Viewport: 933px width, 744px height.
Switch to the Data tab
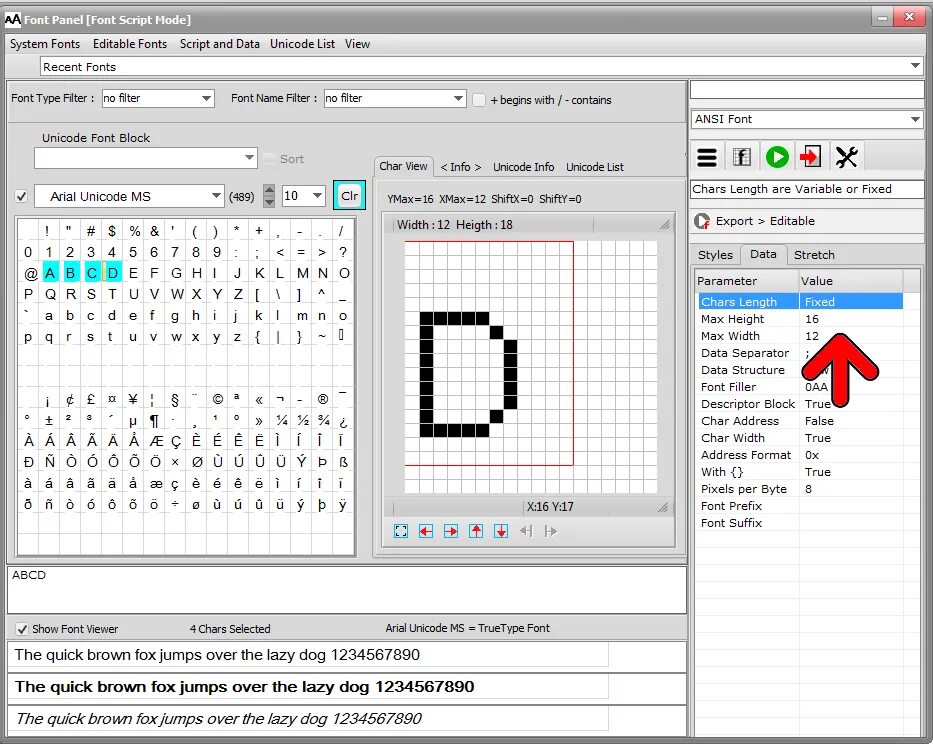763,254
